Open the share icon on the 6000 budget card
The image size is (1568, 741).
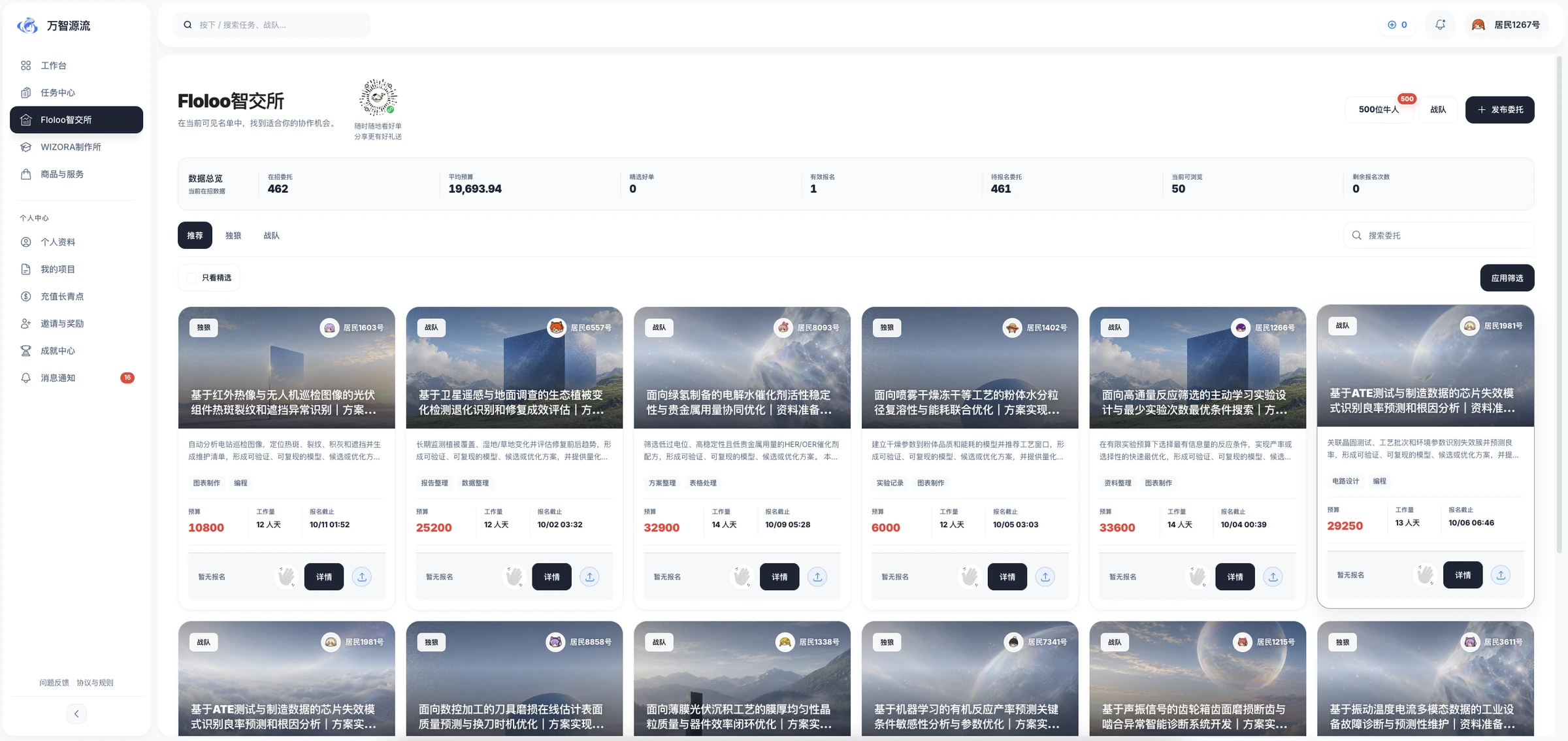click(1045, 576)
